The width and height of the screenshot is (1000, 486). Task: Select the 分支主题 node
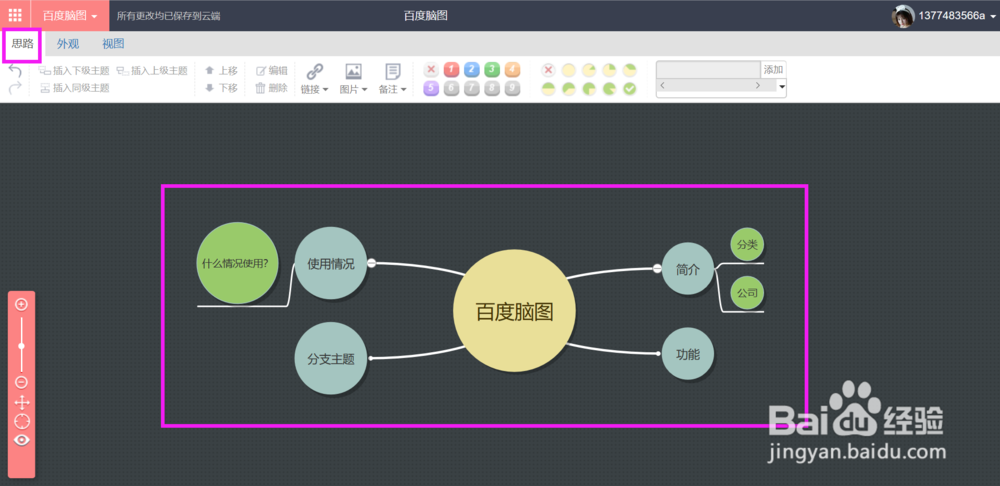coord(331,358)
